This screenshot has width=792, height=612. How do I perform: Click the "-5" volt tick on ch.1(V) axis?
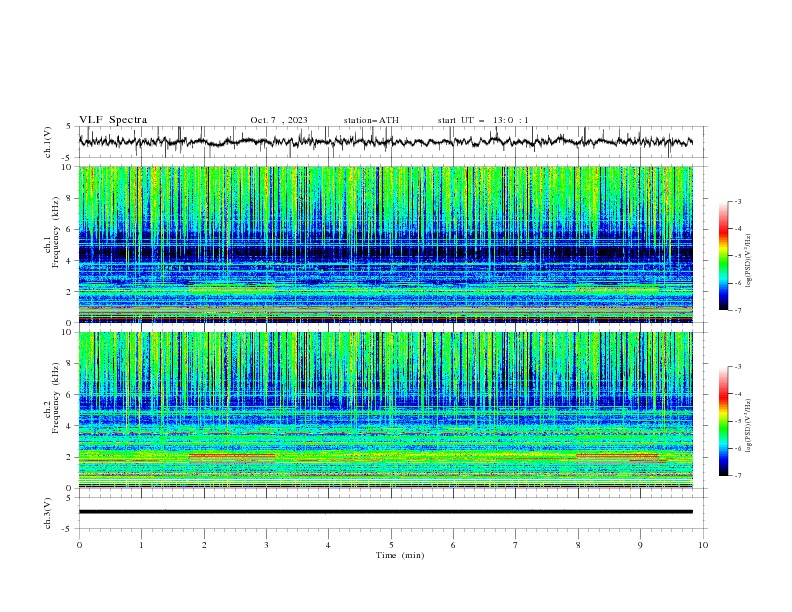click(68, 158)
